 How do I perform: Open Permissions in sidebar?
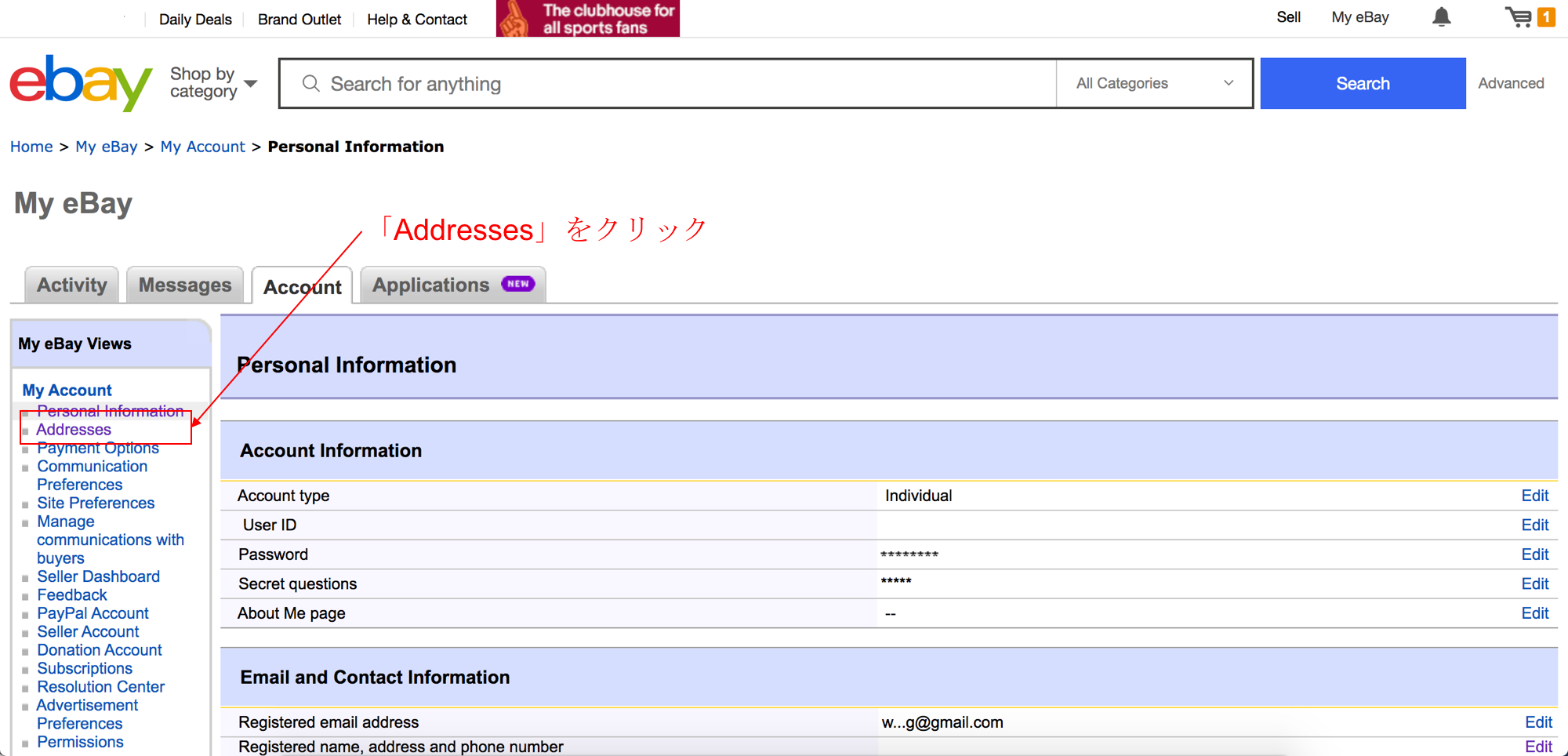[80, 742]
